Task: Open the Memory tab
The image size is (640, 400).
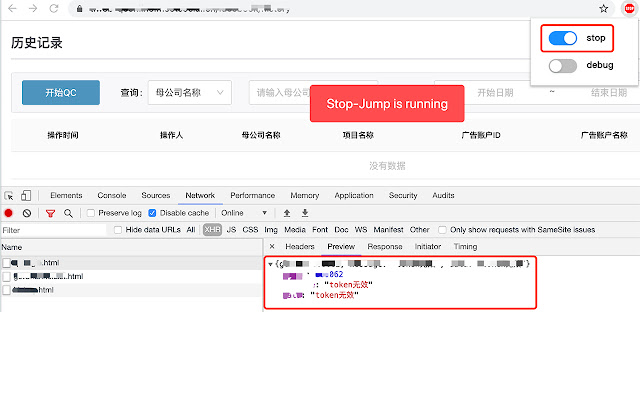Action: (304, 196)
